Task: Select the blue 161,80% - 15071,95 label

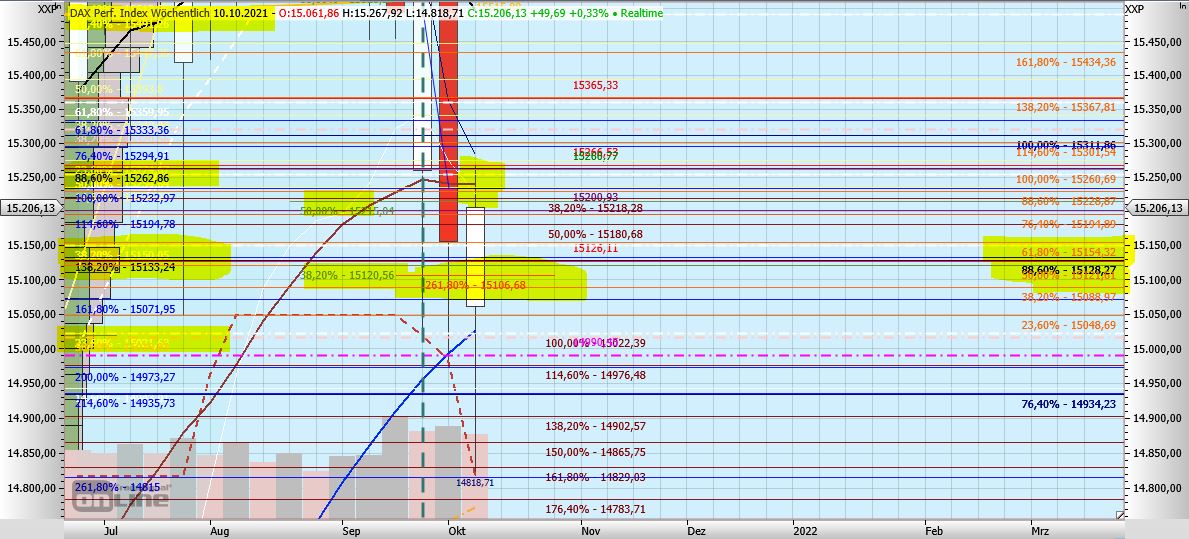Action: click(x=125, y=309)
